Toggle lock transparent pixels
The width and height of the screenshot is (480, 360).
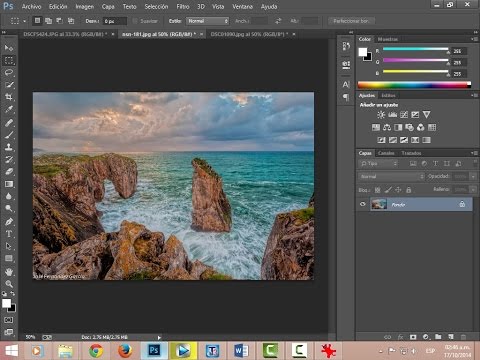pos(377,190)
